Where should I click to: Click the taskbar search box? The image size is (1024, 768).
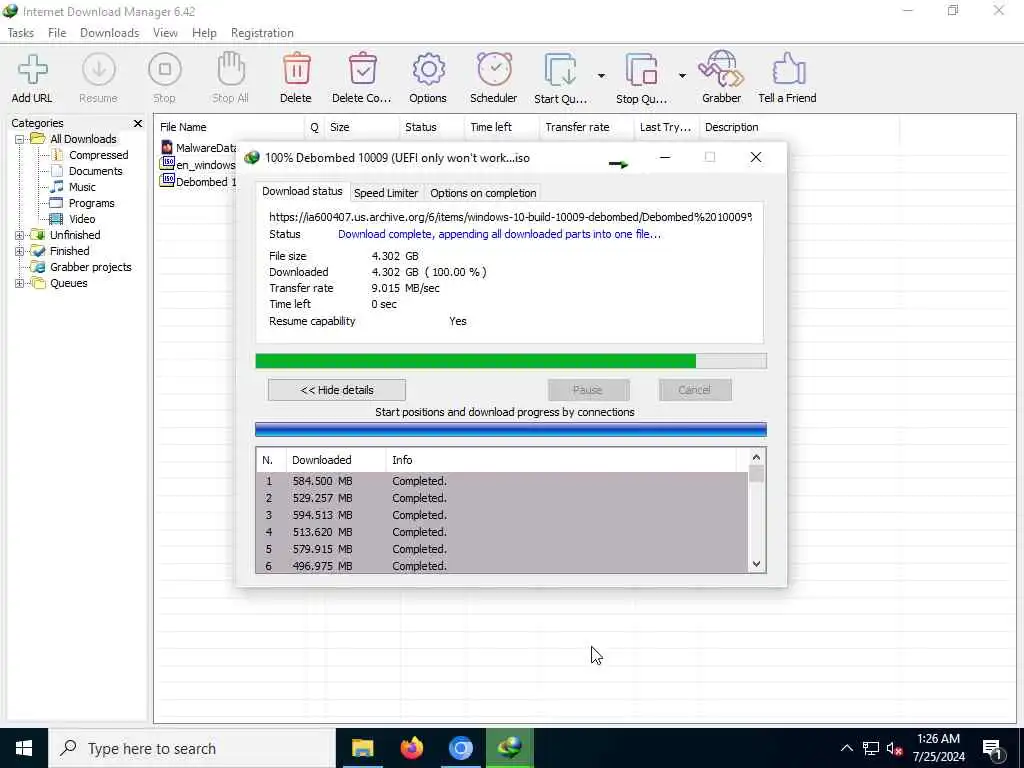pyautogui.click(x=192, y=748)
